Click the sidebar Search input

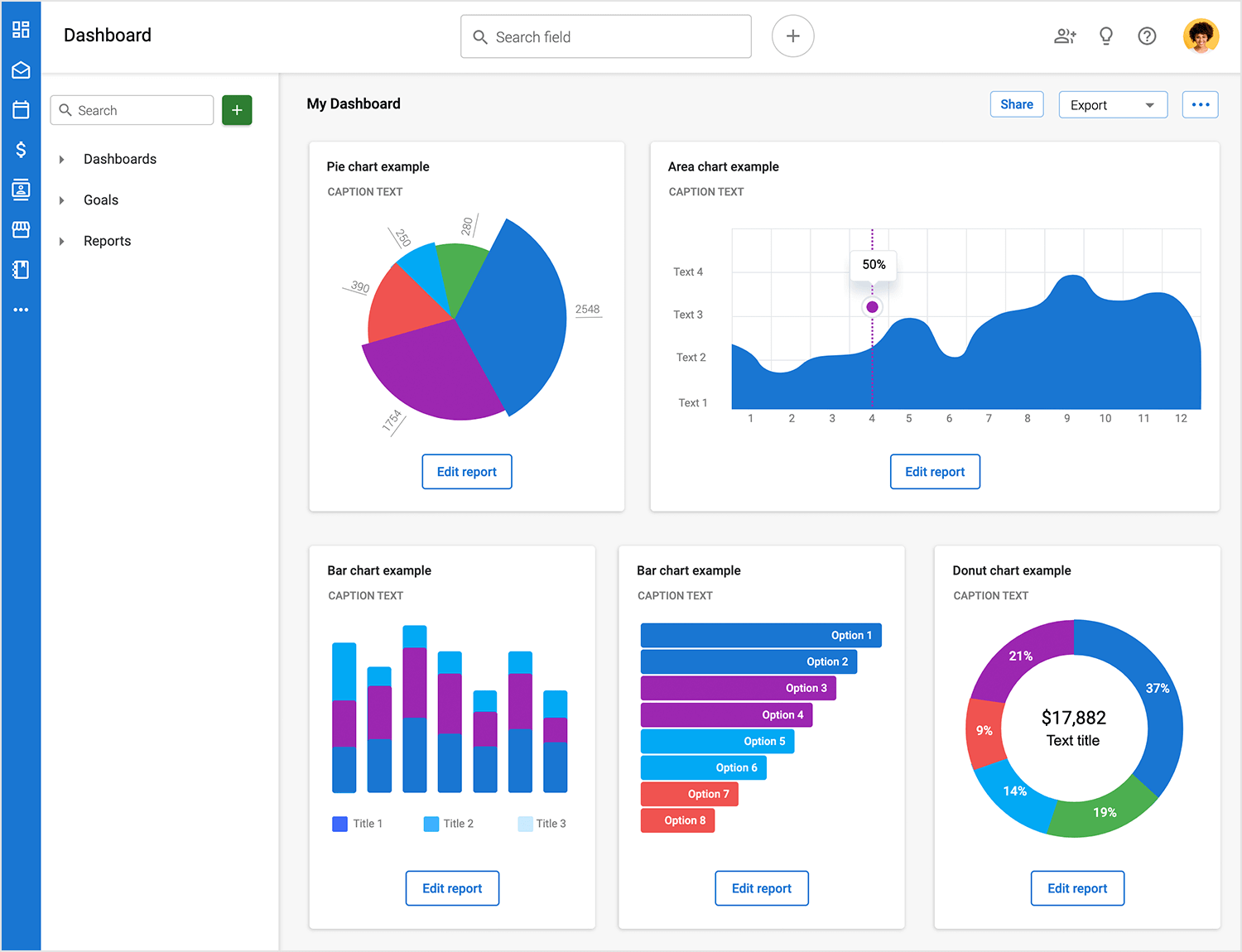(132, 110)
